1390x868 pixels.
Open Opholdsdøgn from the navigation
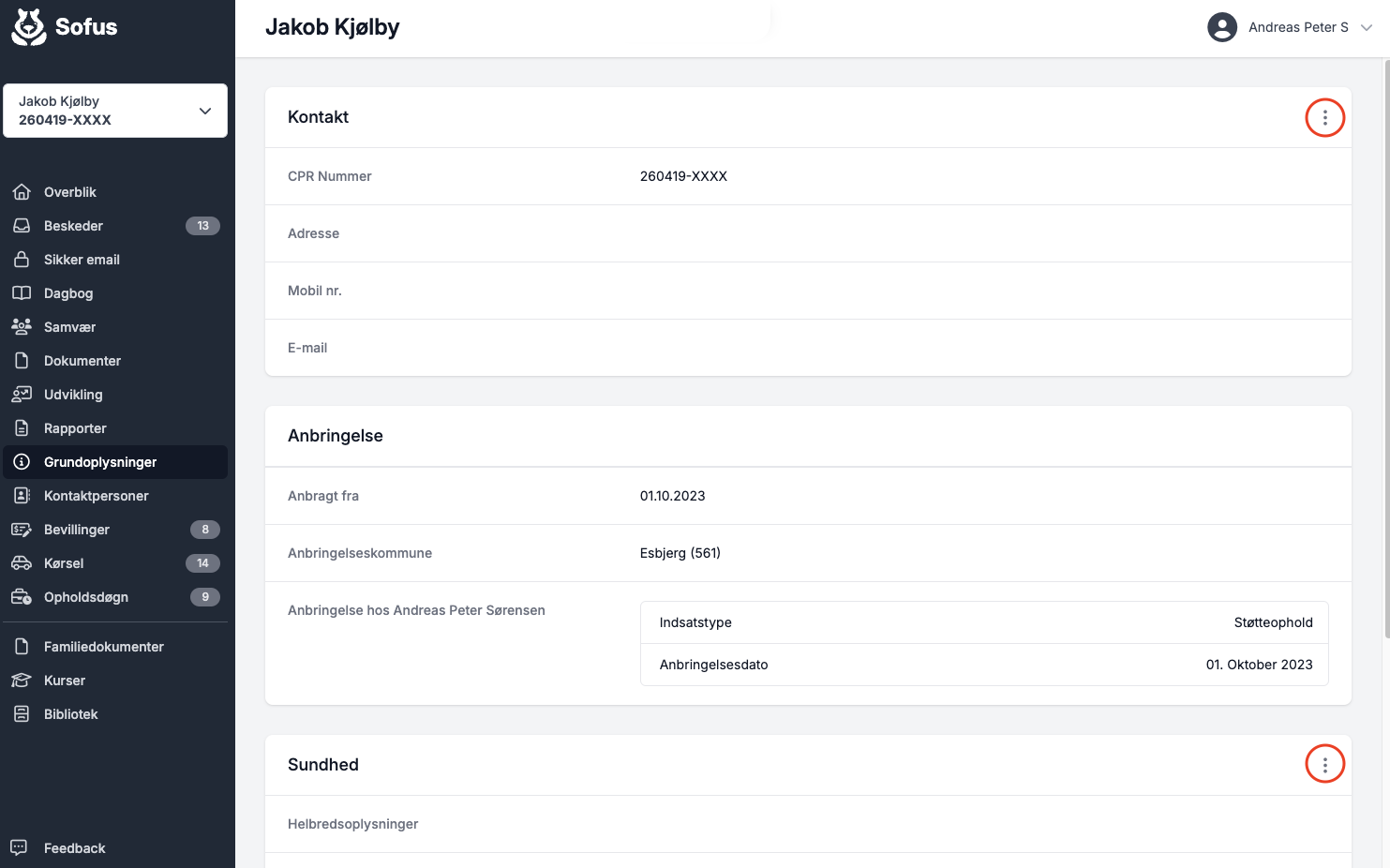[x=86, y=597]
